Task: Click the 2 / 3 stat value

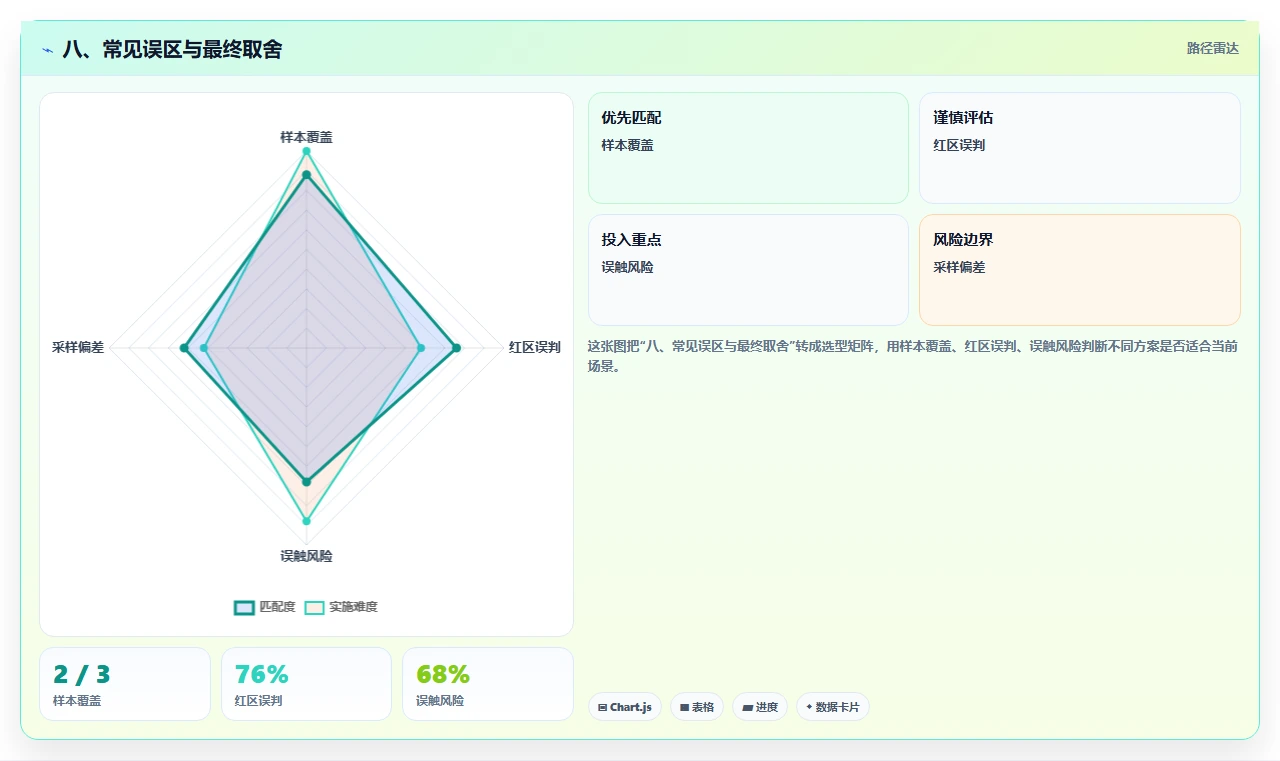Action: [82, 675]
